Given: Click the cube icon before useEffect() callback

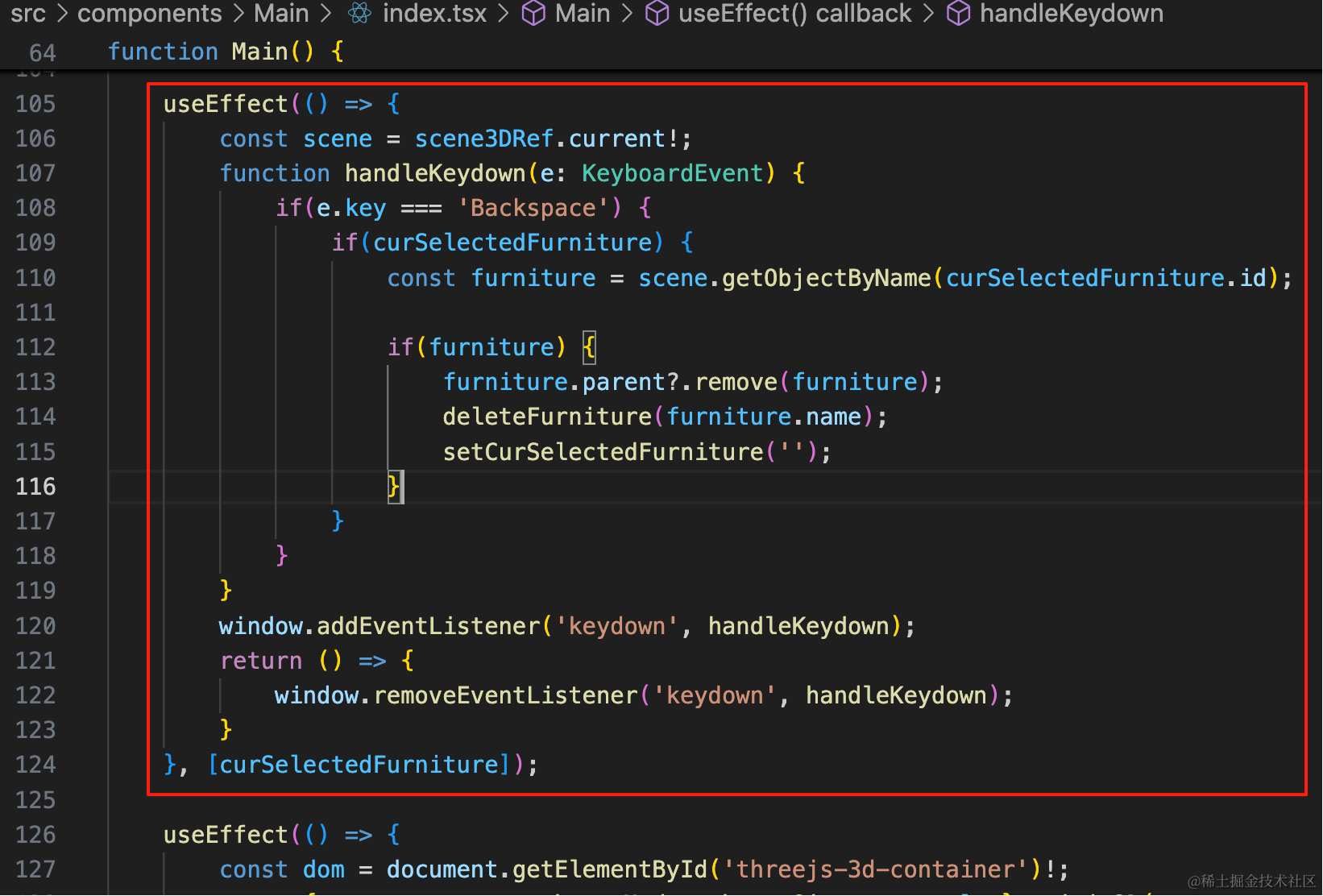Looking at the screenshot, I should click(657, 13).
